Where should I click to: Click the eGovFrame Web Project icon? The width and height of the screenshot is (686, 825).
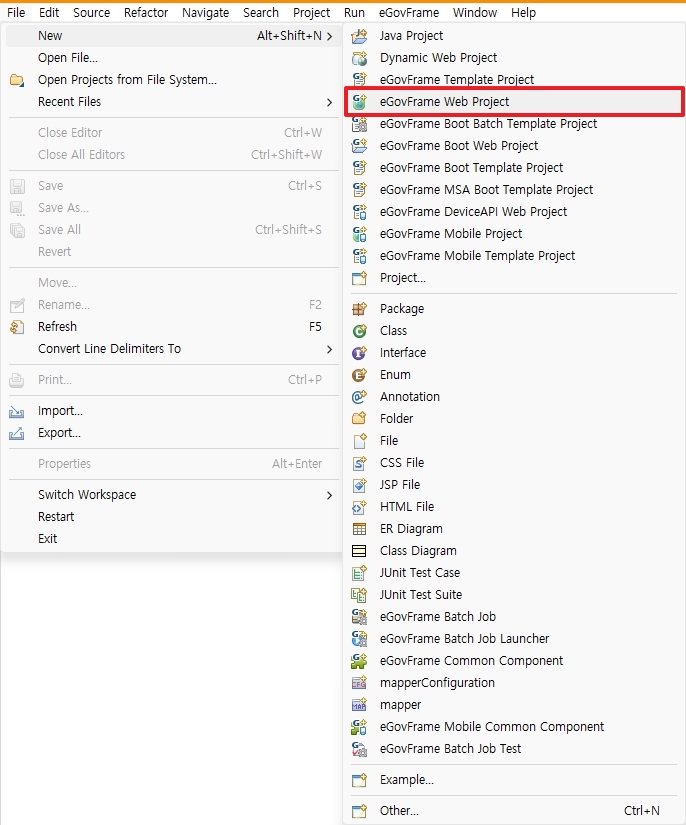(359, 102)
